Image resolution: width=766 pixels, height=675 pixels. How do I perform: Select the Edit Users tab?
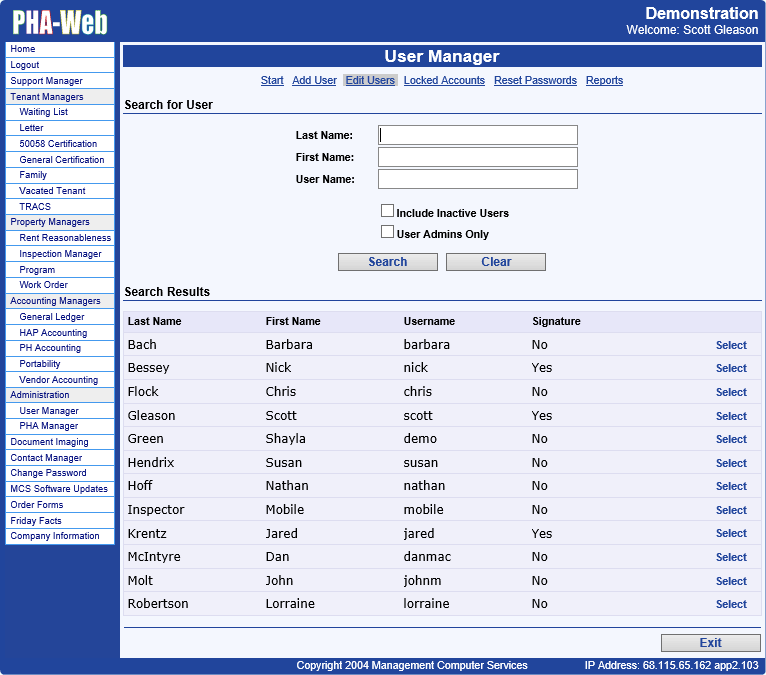(370, 80)
